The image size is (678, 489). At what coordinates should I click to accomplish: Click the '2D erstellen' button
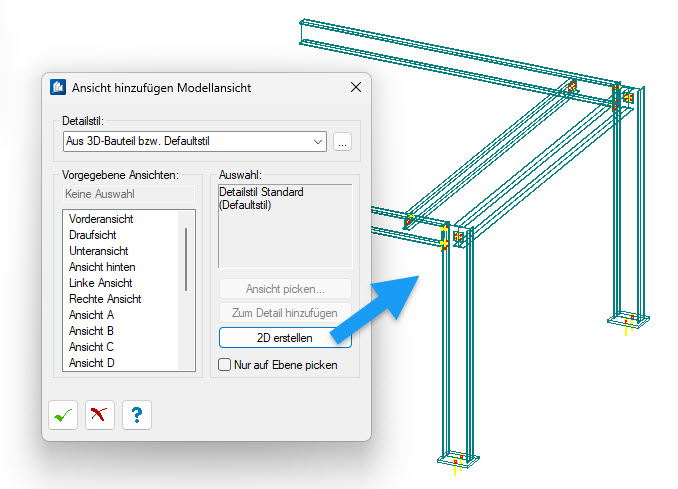click(x=285, y=338)
